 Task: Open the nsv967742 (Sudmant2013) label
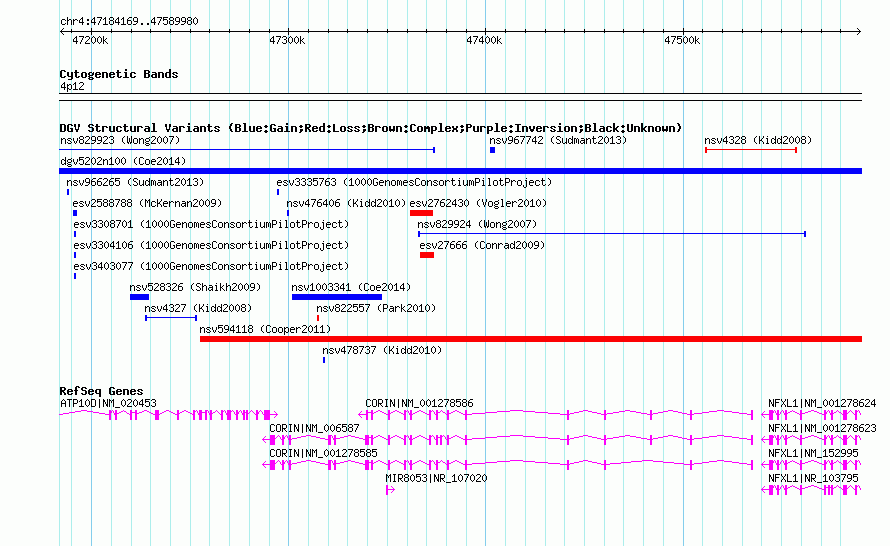558,140
